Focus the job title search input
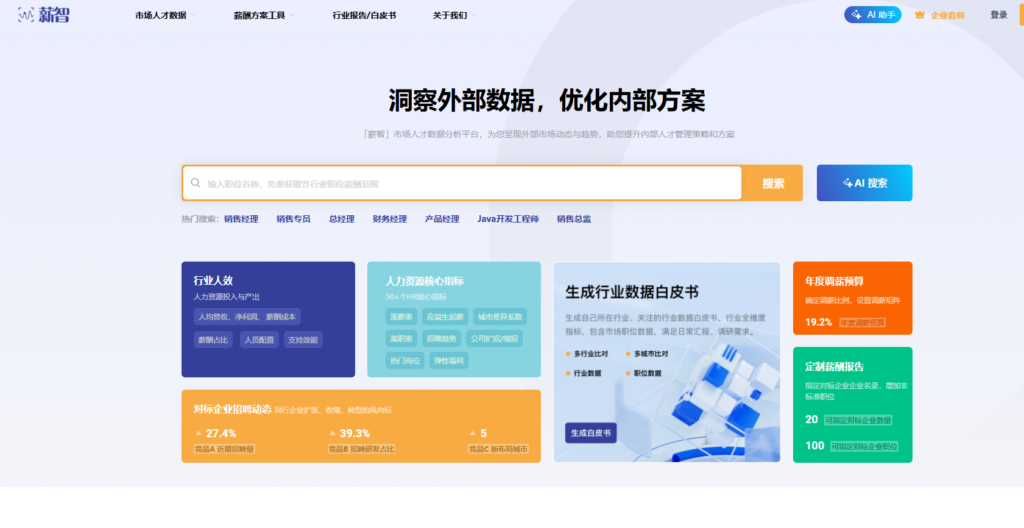Viewport: 1024px width, 528px height. point(462,183)
